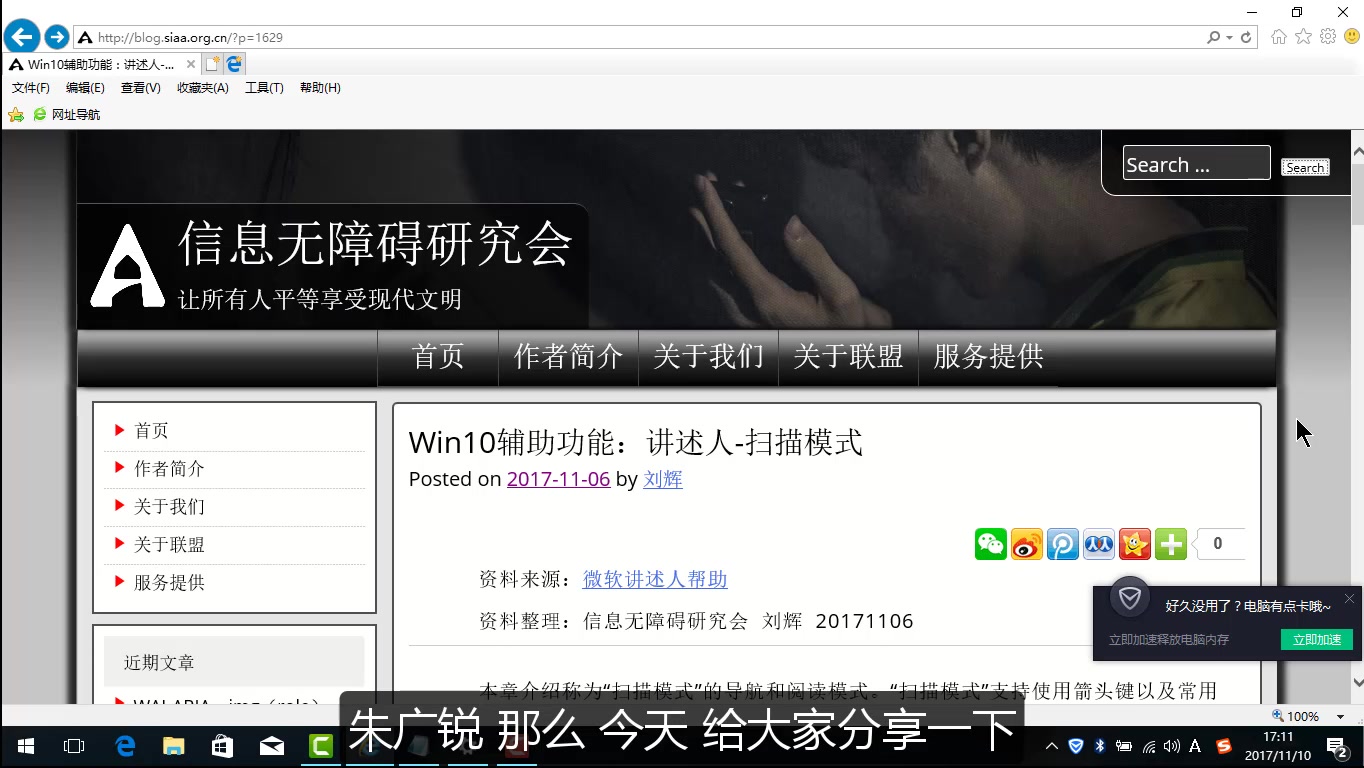The height and width of the screenshot is (768, 1364).
Task: Open 关于我们 in the sidebar menu
Action: [169, 507]
